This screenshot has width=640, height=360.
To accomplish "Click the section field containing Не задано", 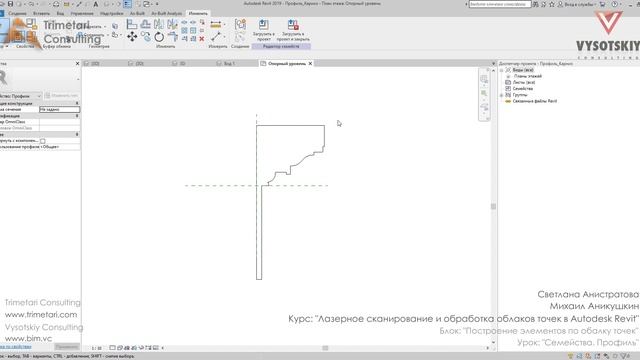I will click(x=60, y=109).
